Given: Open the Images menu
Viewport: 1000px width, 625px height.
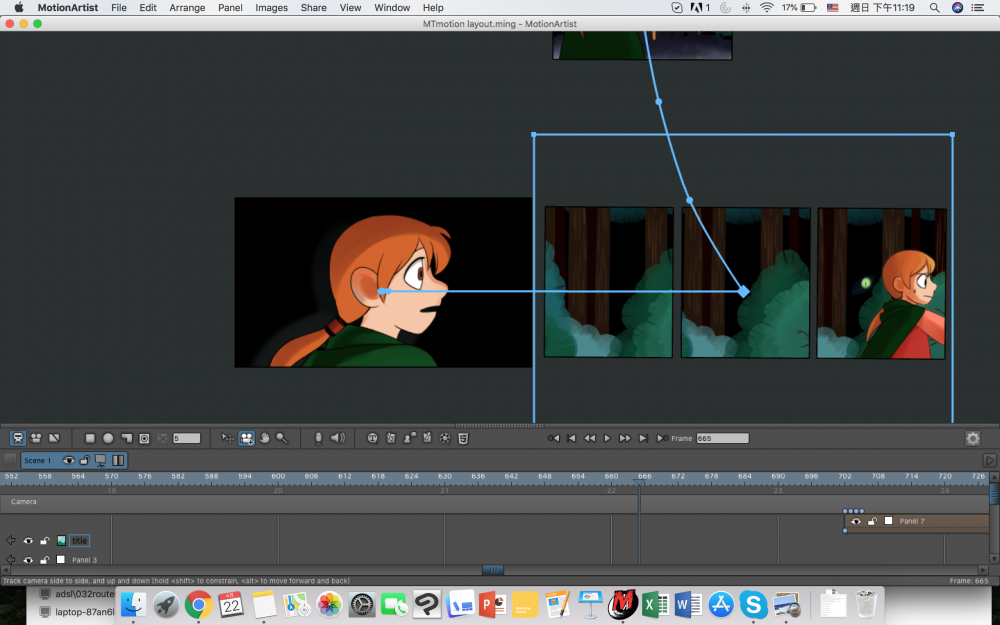Looking at the screenshot, I should 271,8.
